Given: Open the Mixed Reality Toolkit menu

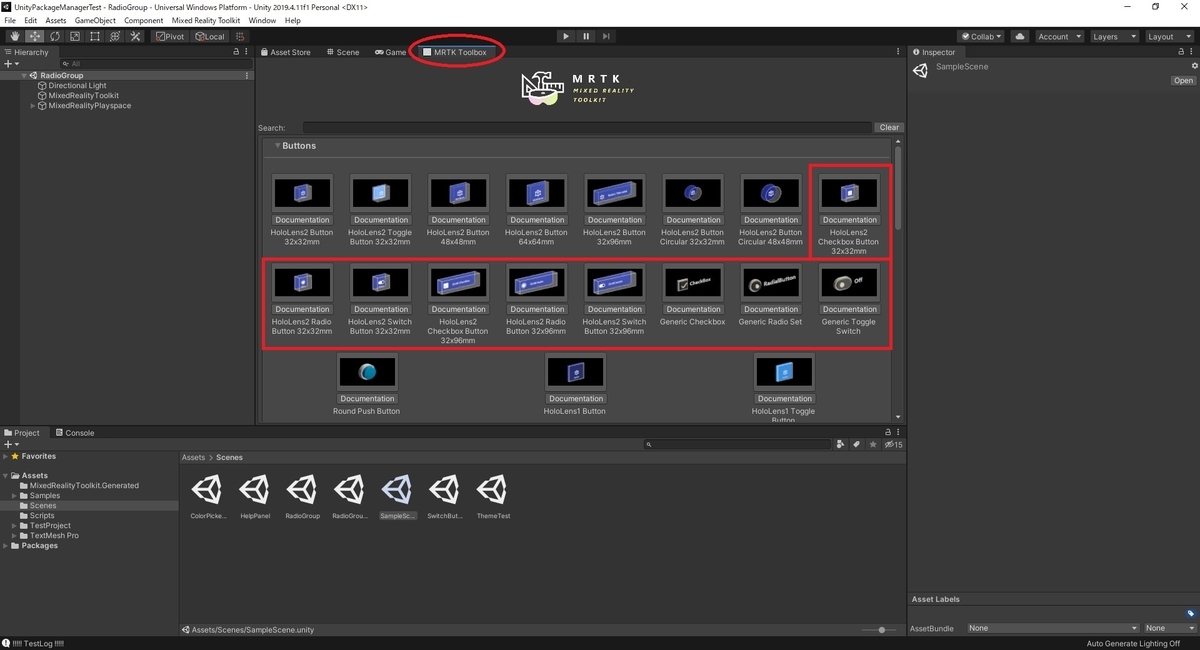Looking at the screenshot, I should (x=206, y=20).
